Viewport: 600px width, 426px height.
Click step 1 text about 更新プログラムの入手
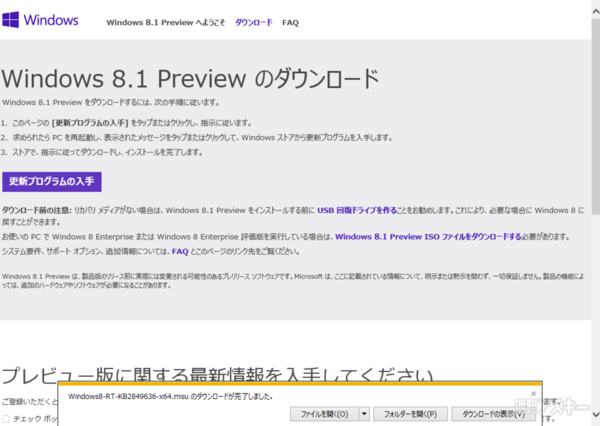click(x=126, y=123)
